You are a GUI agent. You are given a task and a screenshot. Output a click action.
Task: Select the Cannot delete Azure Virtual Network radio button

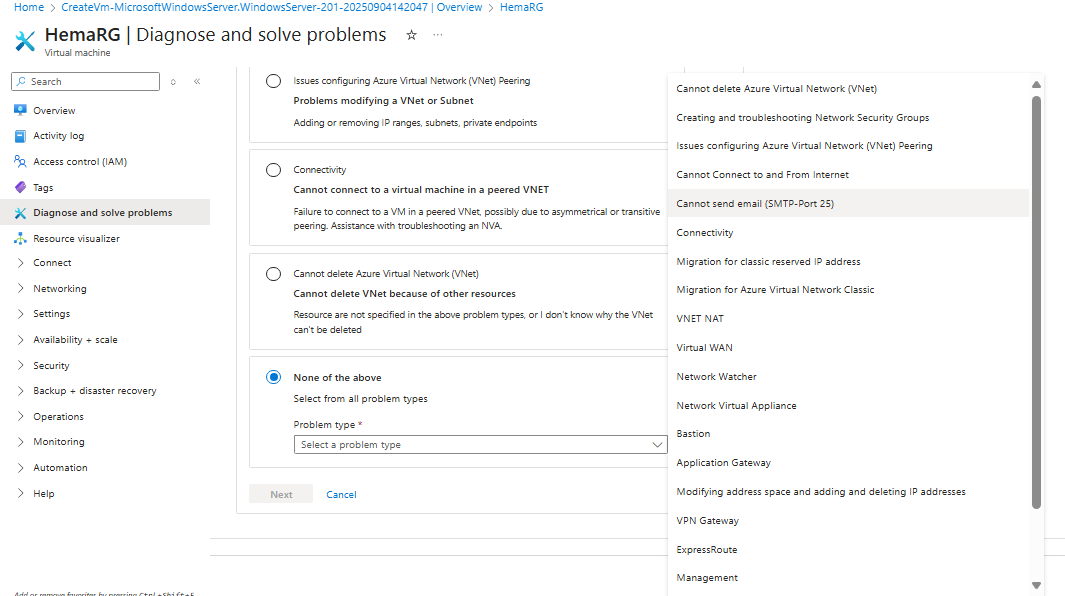(x=274, y=273)
